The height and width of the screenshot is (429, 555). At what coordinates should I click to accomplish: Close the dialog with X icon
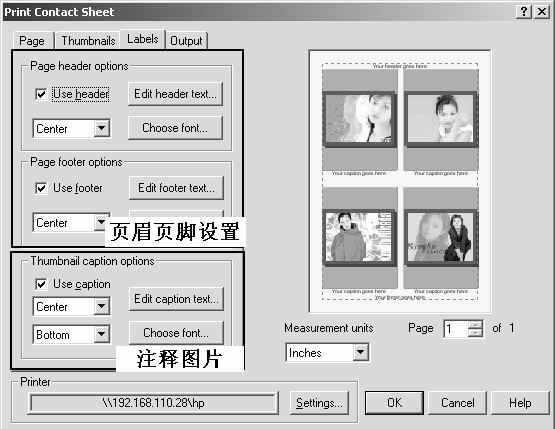(x=542, y=11)
